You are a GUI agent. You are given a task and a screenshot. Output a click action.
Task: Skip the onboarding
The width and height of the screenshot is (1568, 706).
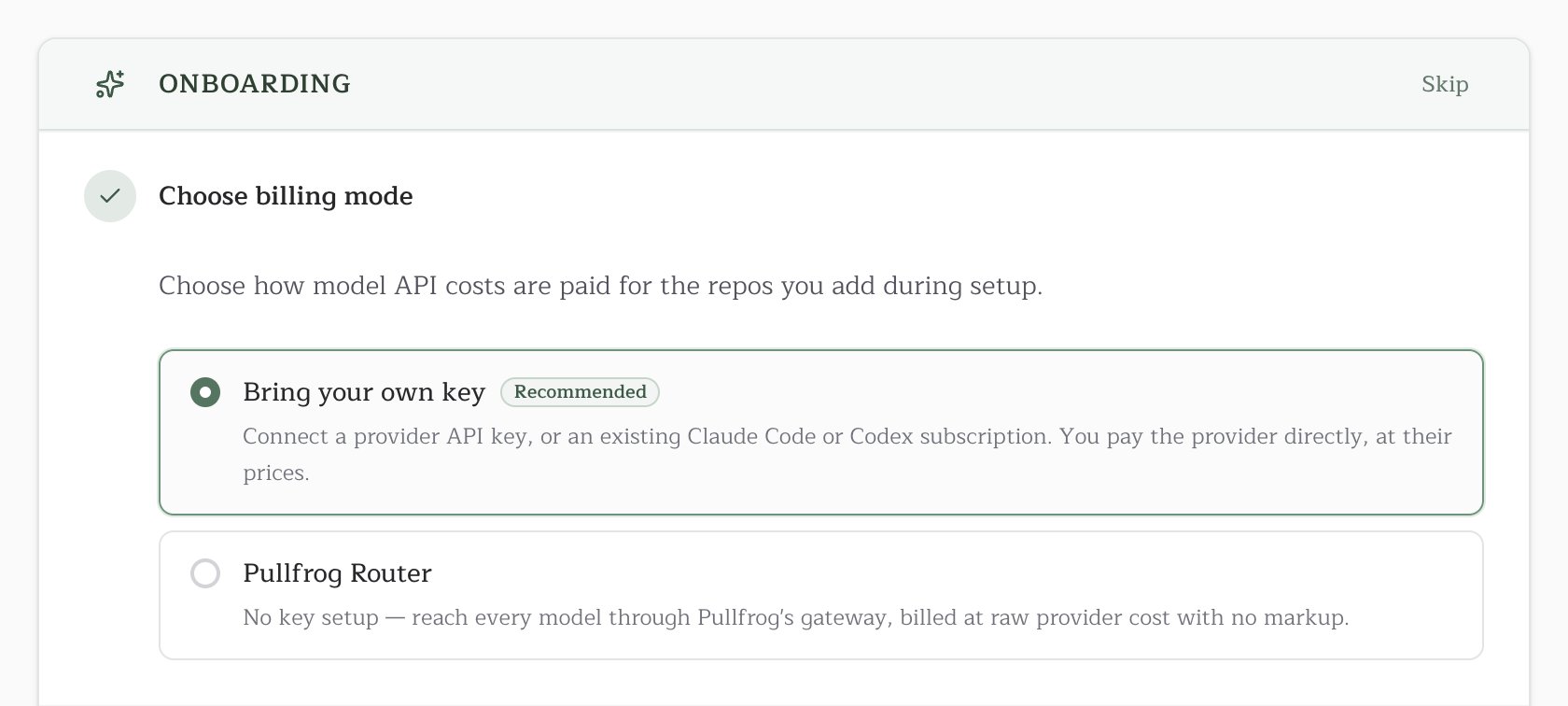[x=1445, y=84]
